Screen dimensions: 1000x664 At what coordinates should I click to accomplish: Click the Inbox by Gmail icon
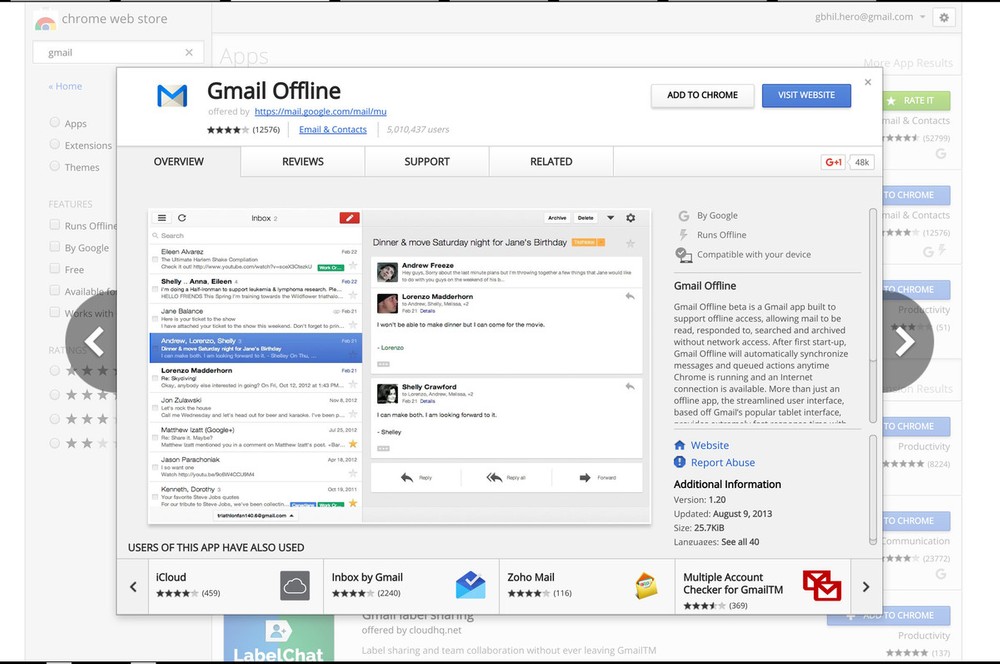(470, 585)
